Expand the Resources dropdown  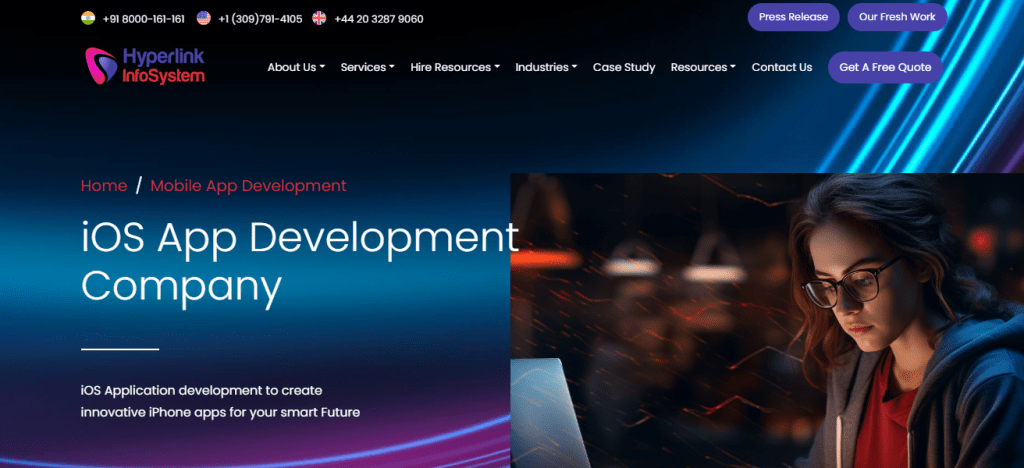pyautogui.click(x=703, y=67)
